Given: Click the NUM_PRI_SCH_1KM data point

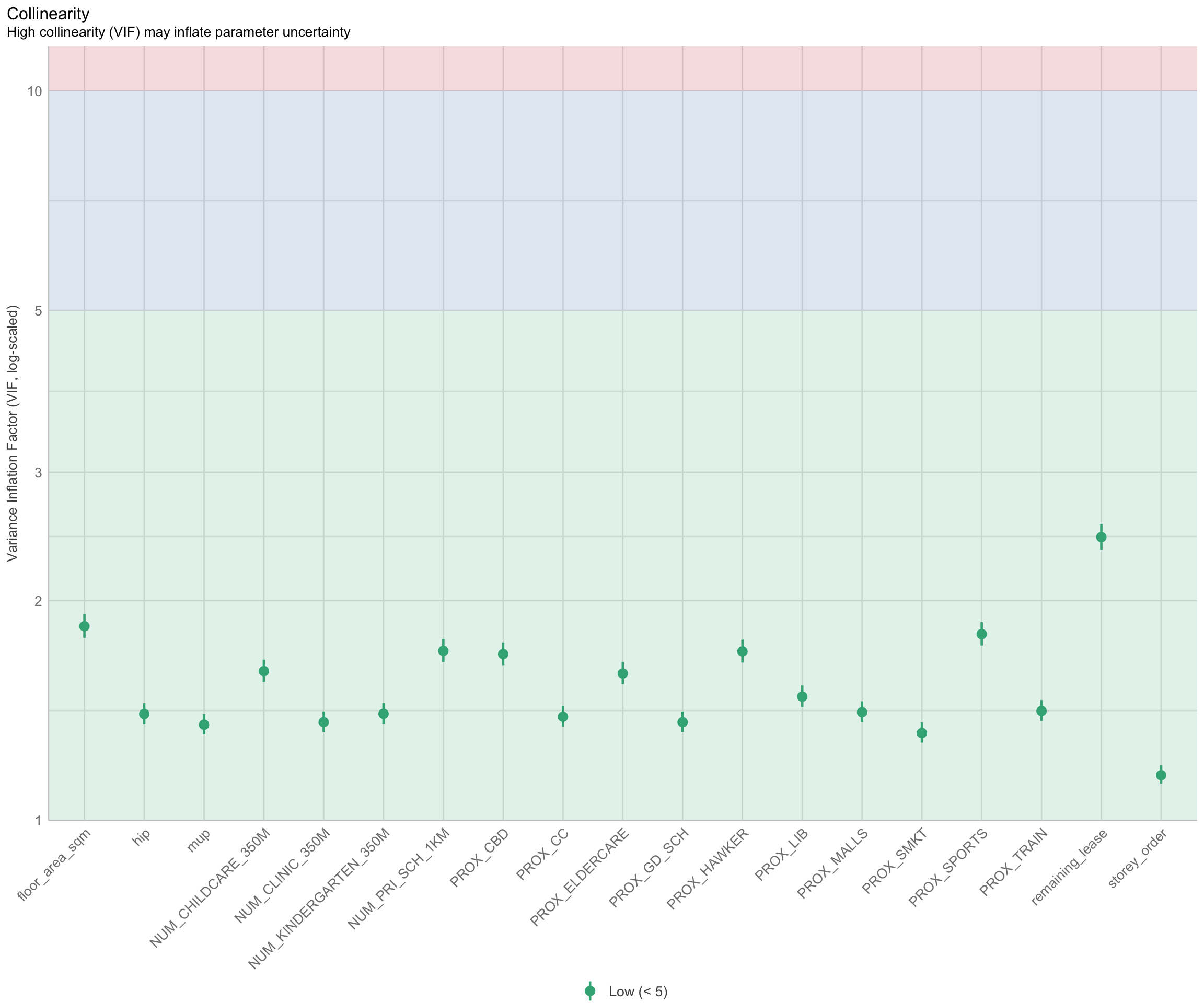Looking at the screenshot, I should [x=443, y=651].
